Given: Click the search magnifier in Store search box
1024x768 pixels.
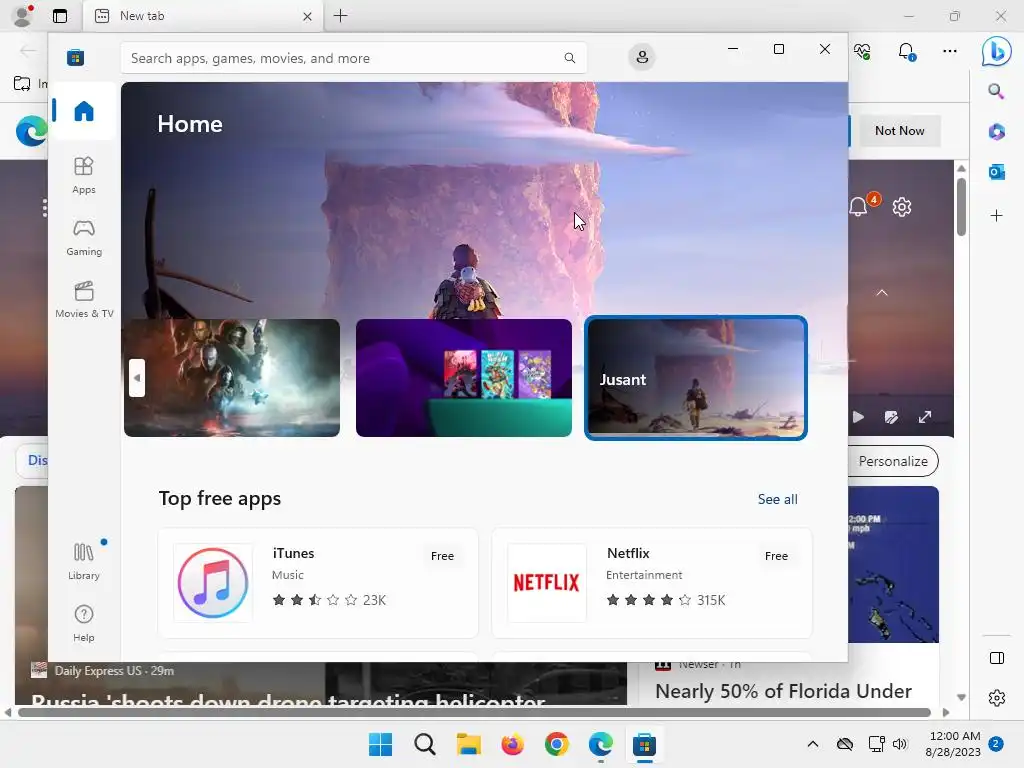Looking at the screenshot, I should (569, 58).
